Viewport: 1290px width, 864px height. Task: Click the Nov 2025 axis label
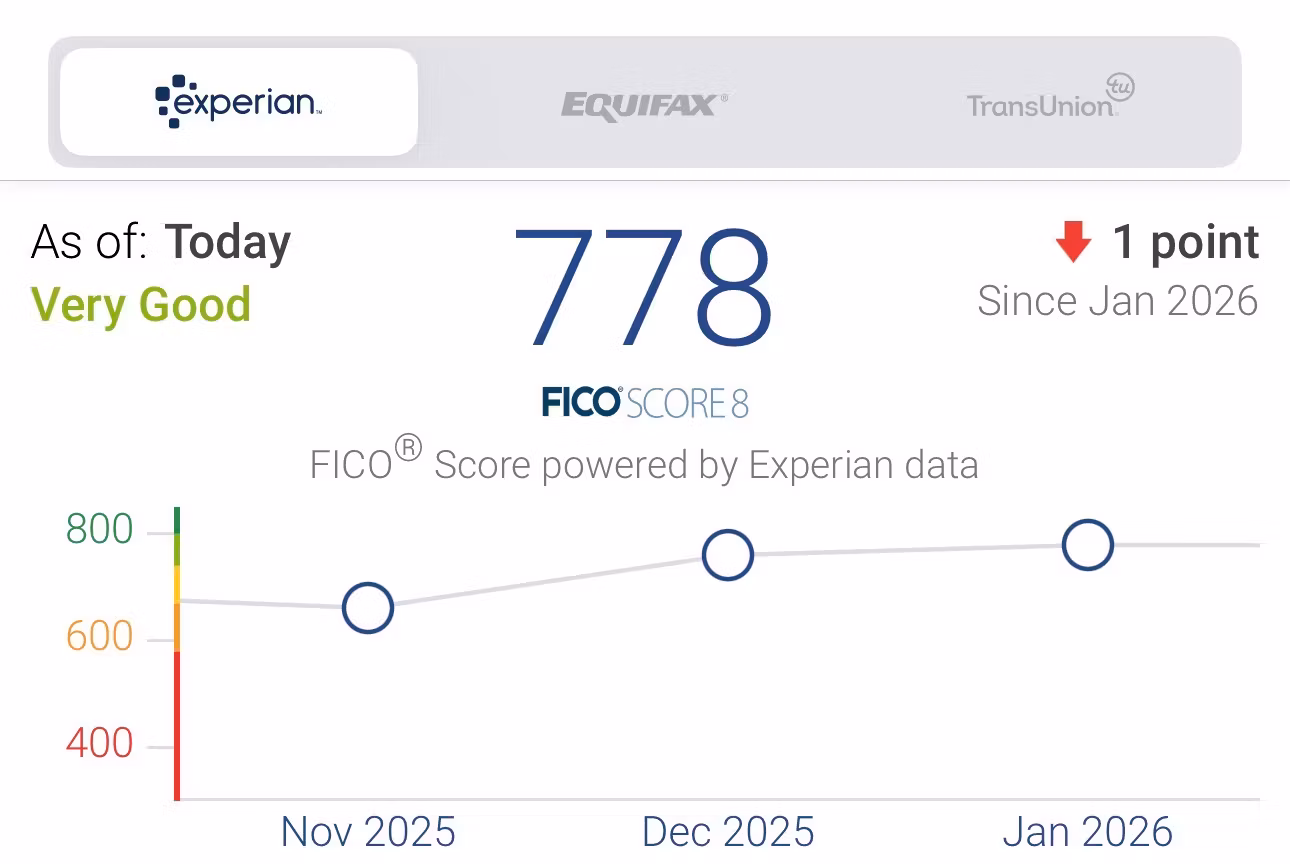[367, 832]
